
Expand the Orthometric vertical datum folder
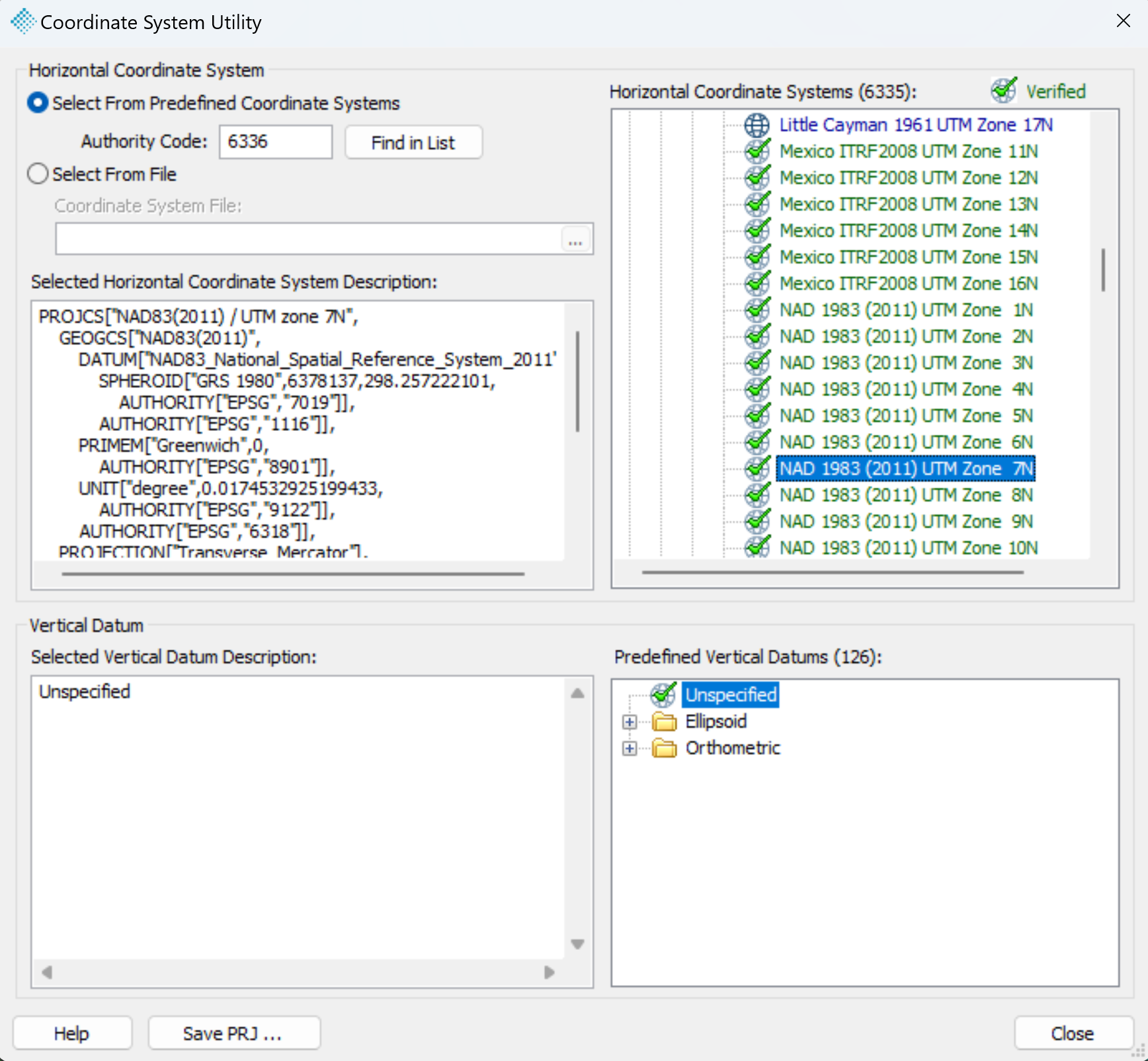(630, 748)
